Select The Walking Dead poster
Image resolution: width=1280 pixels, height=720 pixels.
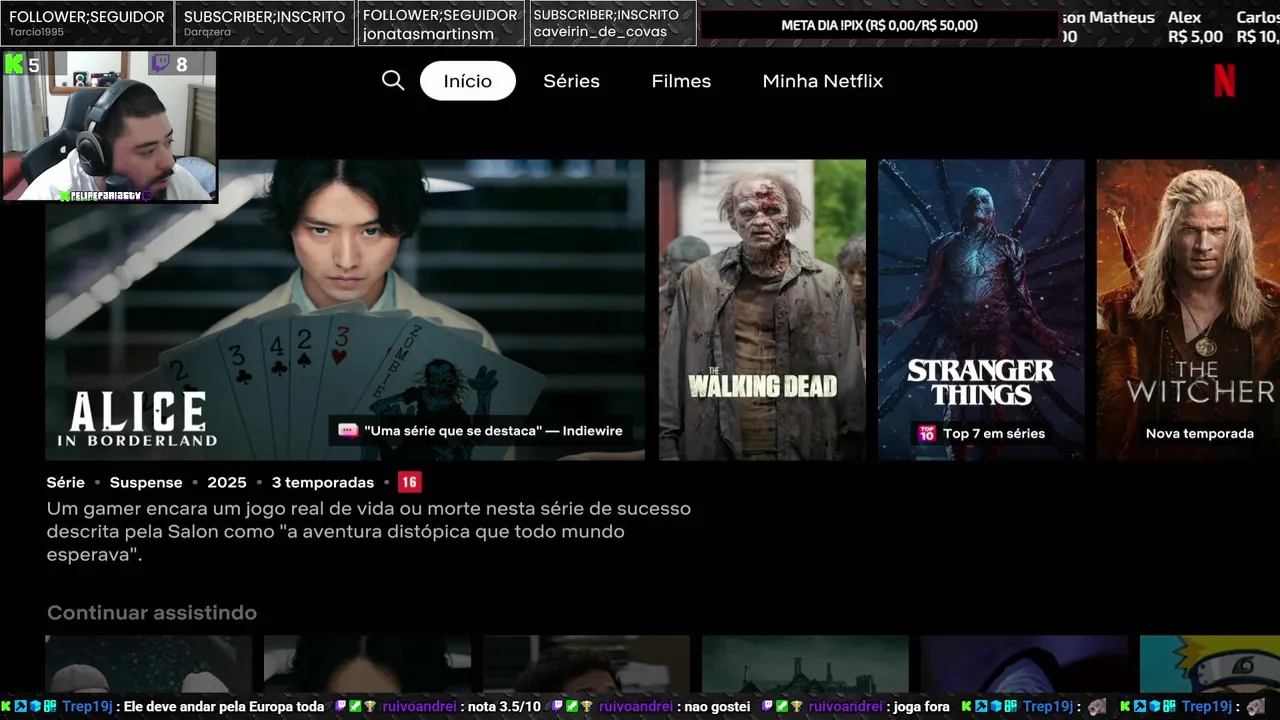point(762,310)
